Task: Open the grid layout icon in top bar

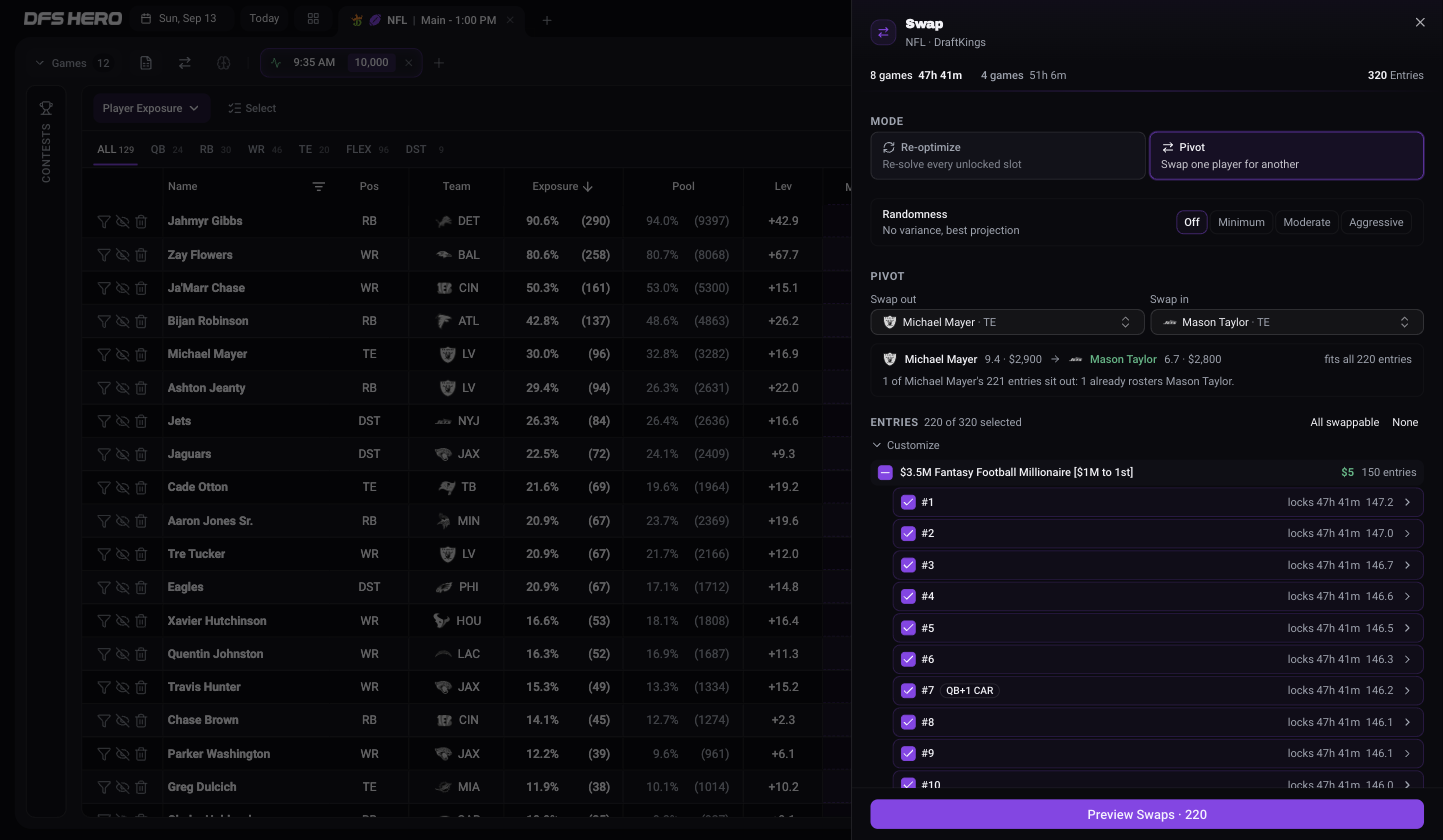Action: (x=313, y=19)
